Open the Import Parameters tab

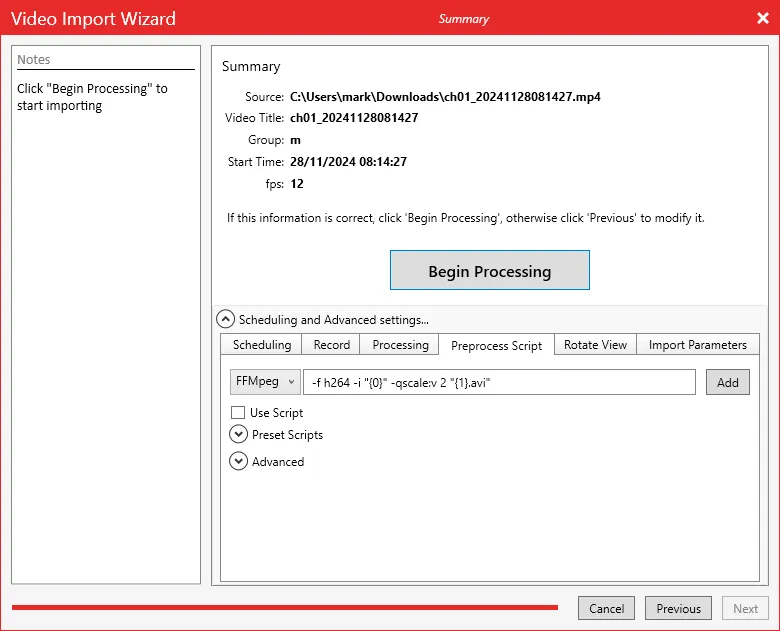click(x=697, y=345)
